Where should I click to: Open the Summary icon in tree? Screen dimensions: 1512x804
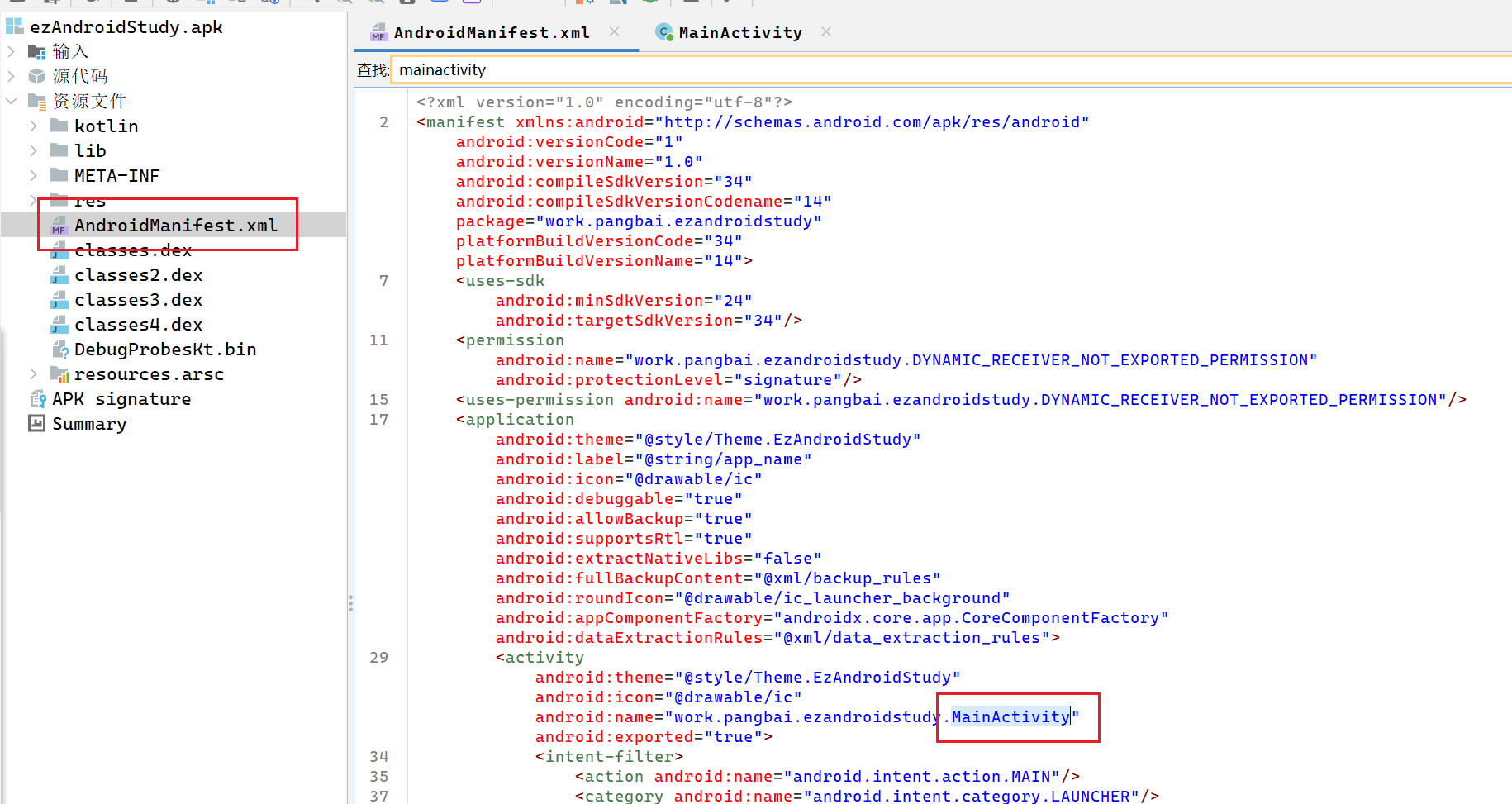[37, 424]
